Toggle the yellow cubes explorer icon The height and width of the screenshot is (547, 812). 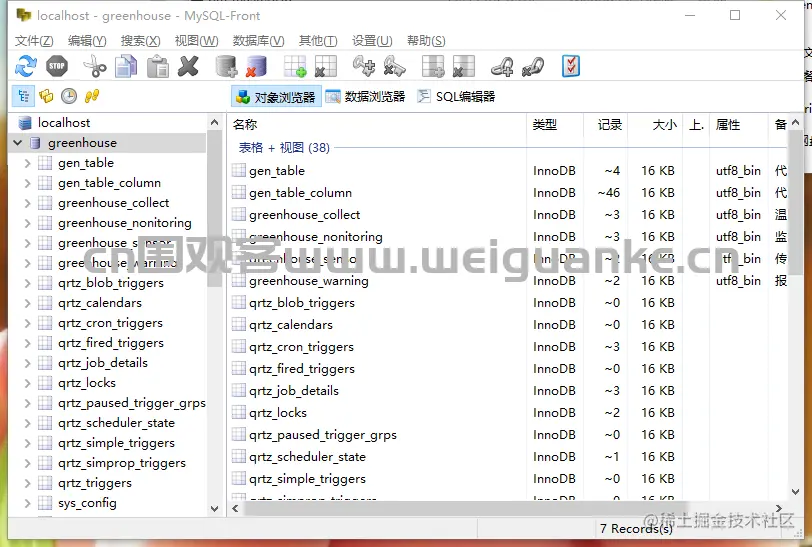(46, 96)
